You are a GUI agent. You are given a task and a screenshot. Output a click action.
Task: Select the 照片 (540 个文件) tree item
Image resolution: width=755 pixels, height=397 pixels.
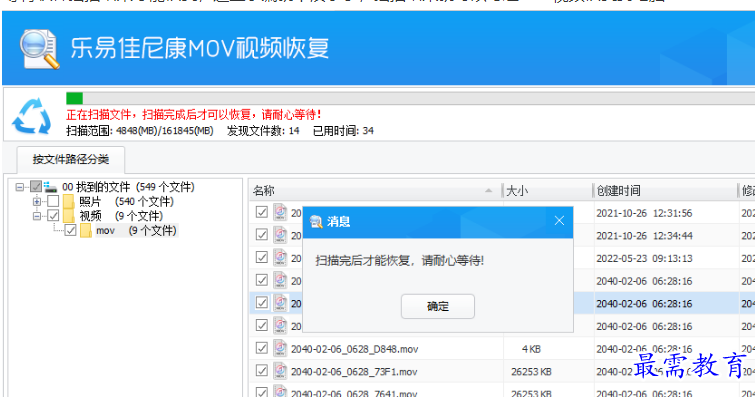126,201
